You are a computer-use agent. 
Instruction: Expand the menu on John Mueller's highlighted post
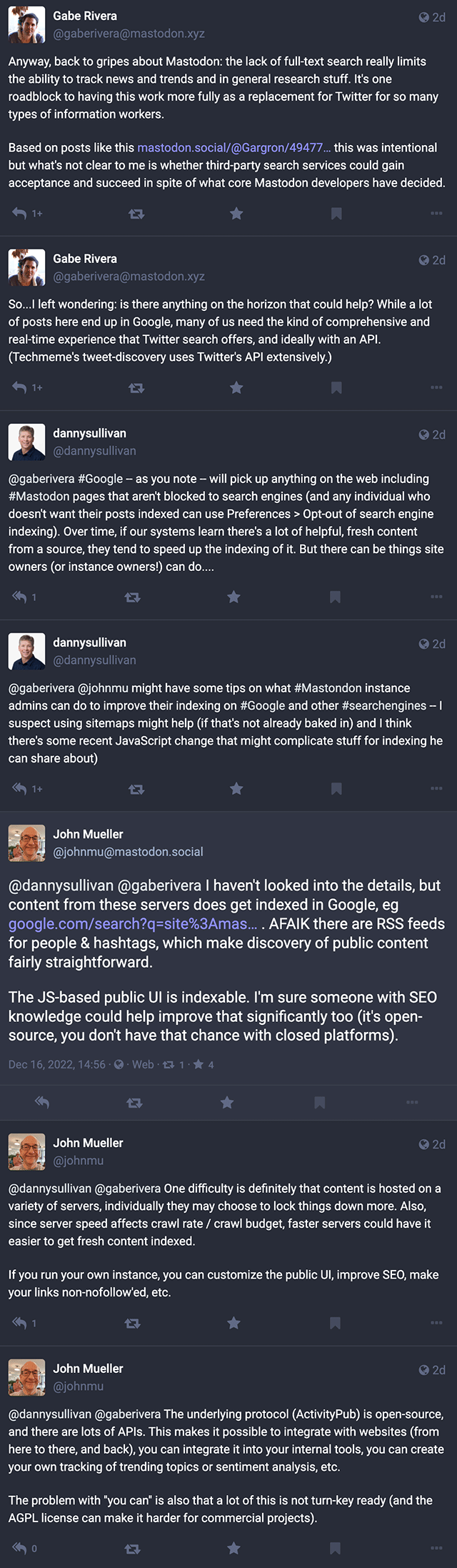412,1102
